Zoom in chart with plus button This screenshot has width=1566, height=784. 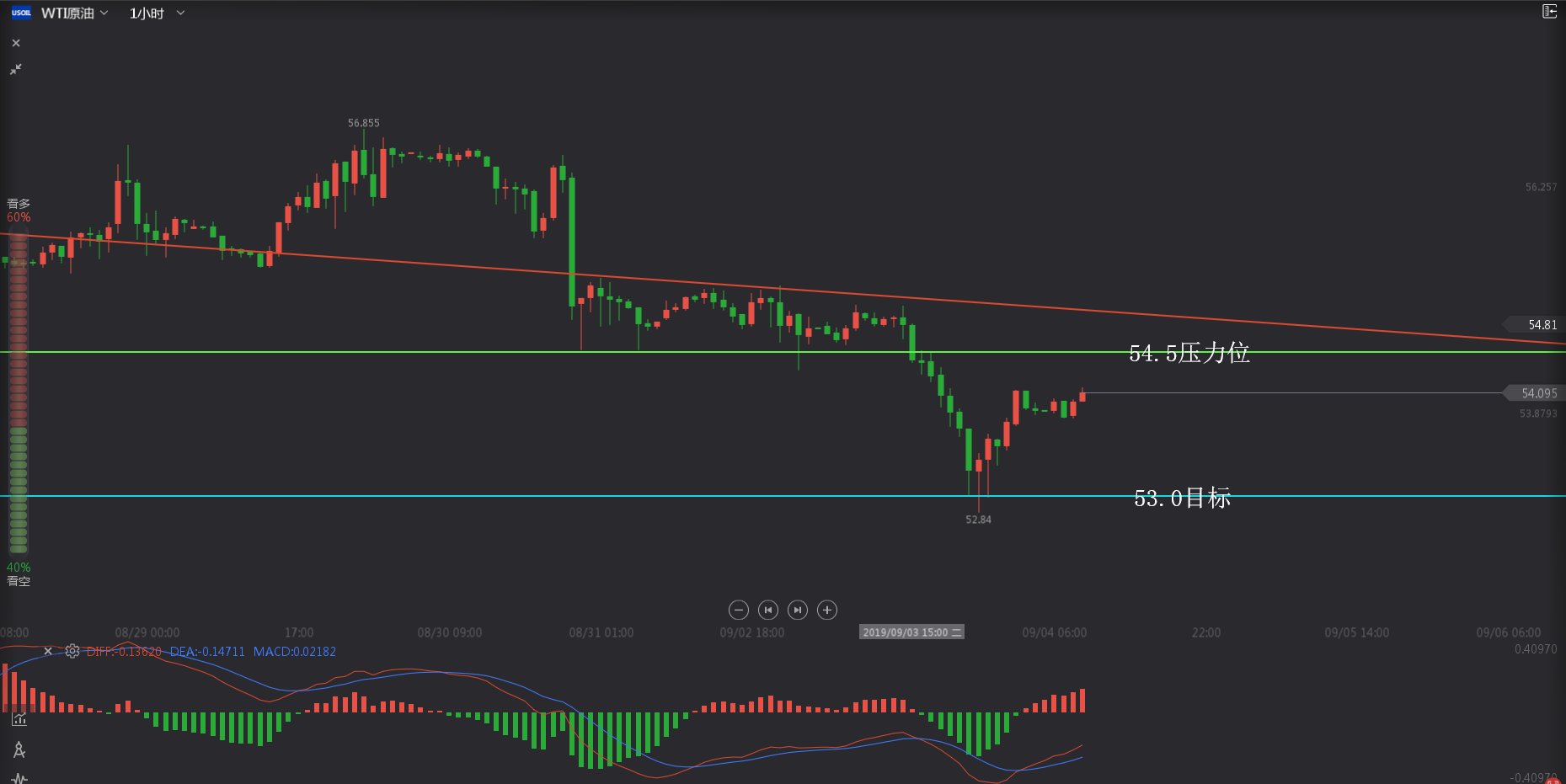pos(827,610)
